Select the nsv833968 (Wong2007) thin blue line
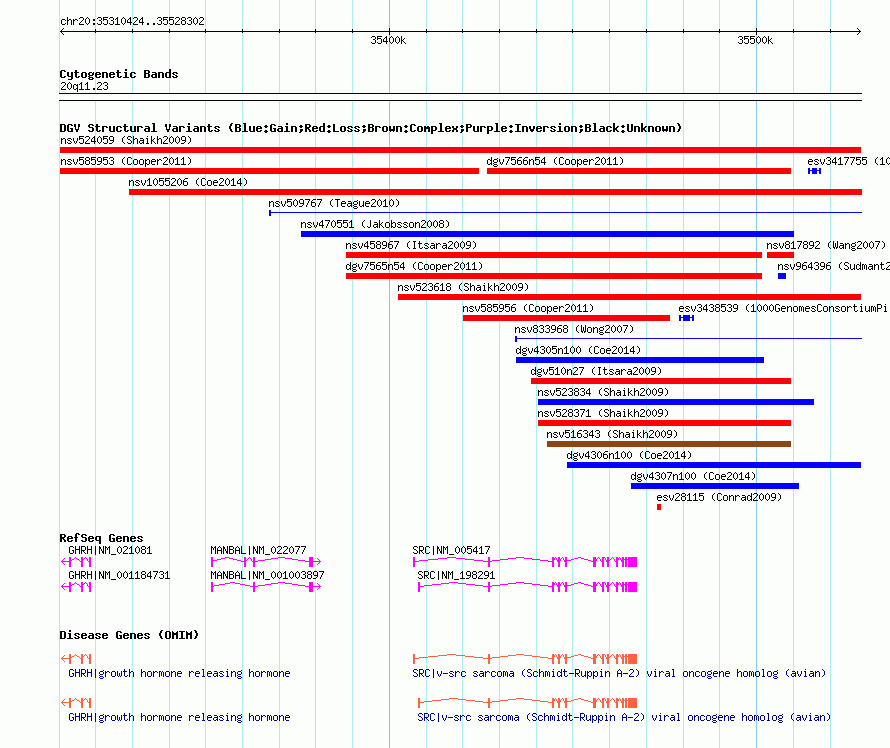The width and height of the screenshot is (890, 748). click(x=689, y=339)
